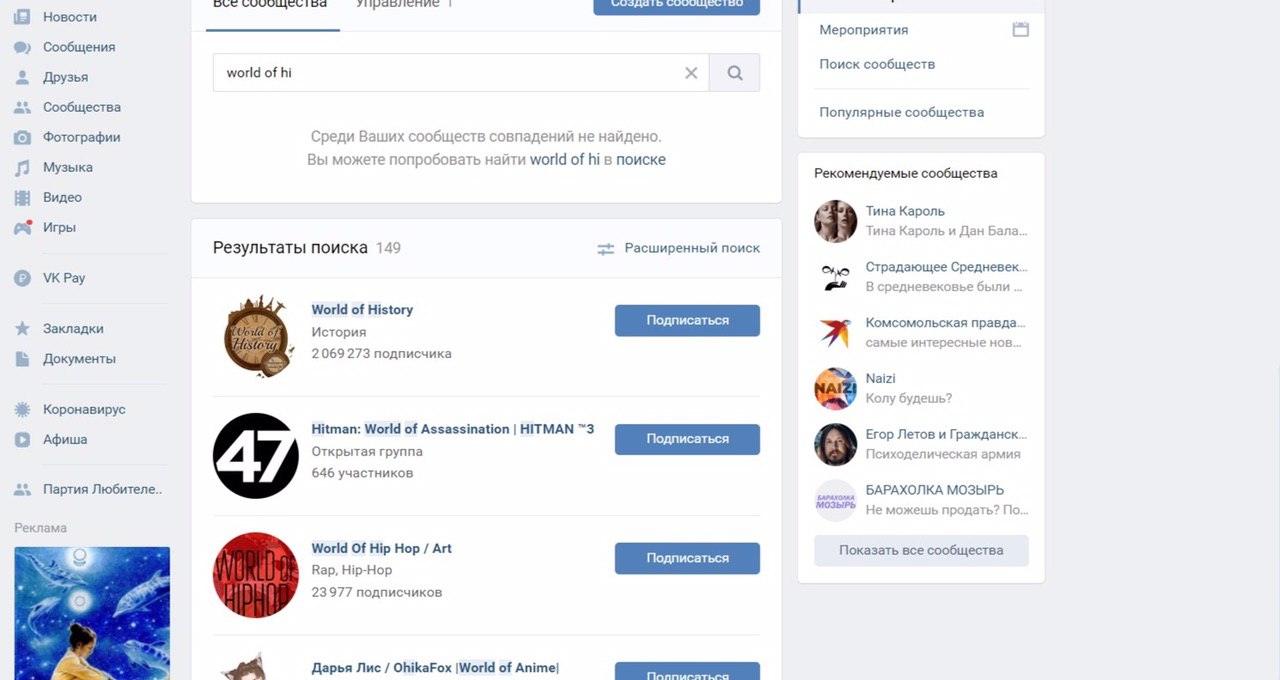Click the Расширенный поиск sliders icon
The image size is (1280, 680).
coord(606,249)
